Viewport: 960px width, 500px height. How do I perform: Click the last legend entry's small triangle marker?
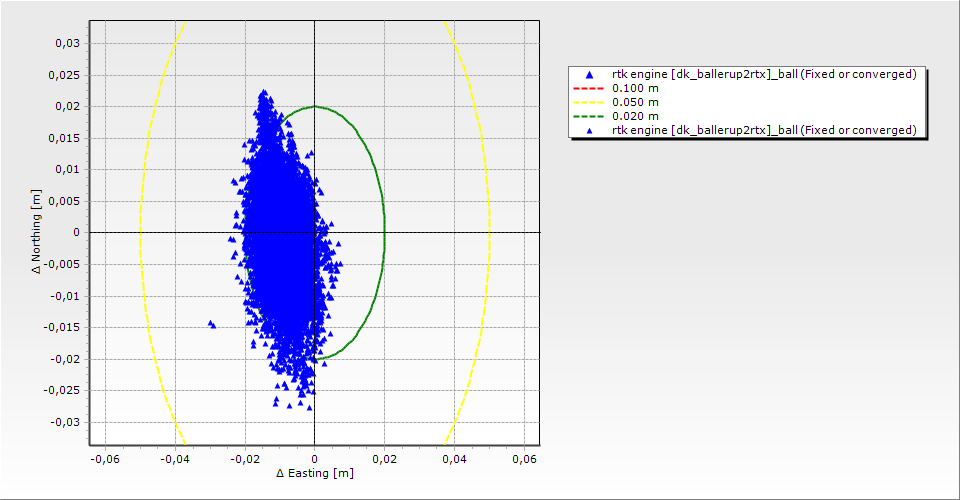589,130
